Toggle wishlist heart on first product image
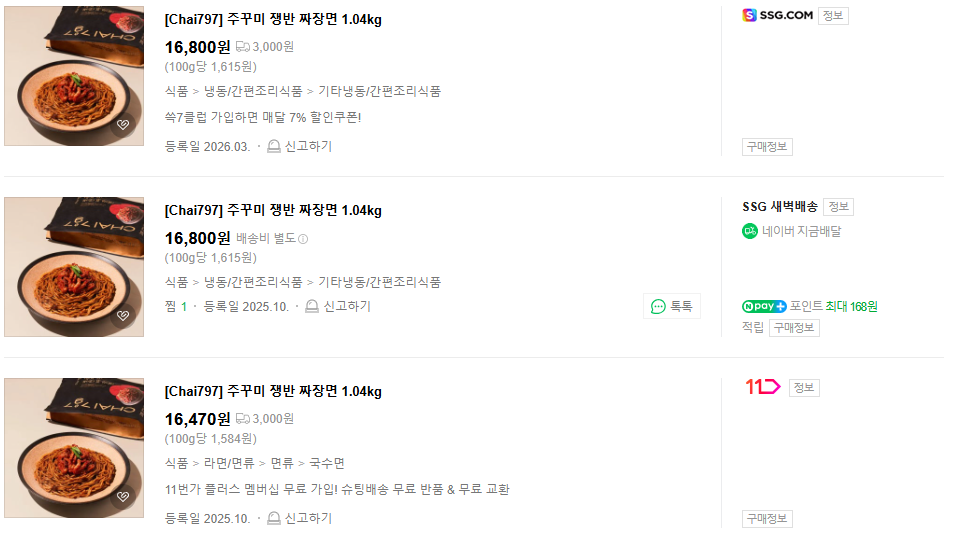The image size is (972, 546). point(123,125)
